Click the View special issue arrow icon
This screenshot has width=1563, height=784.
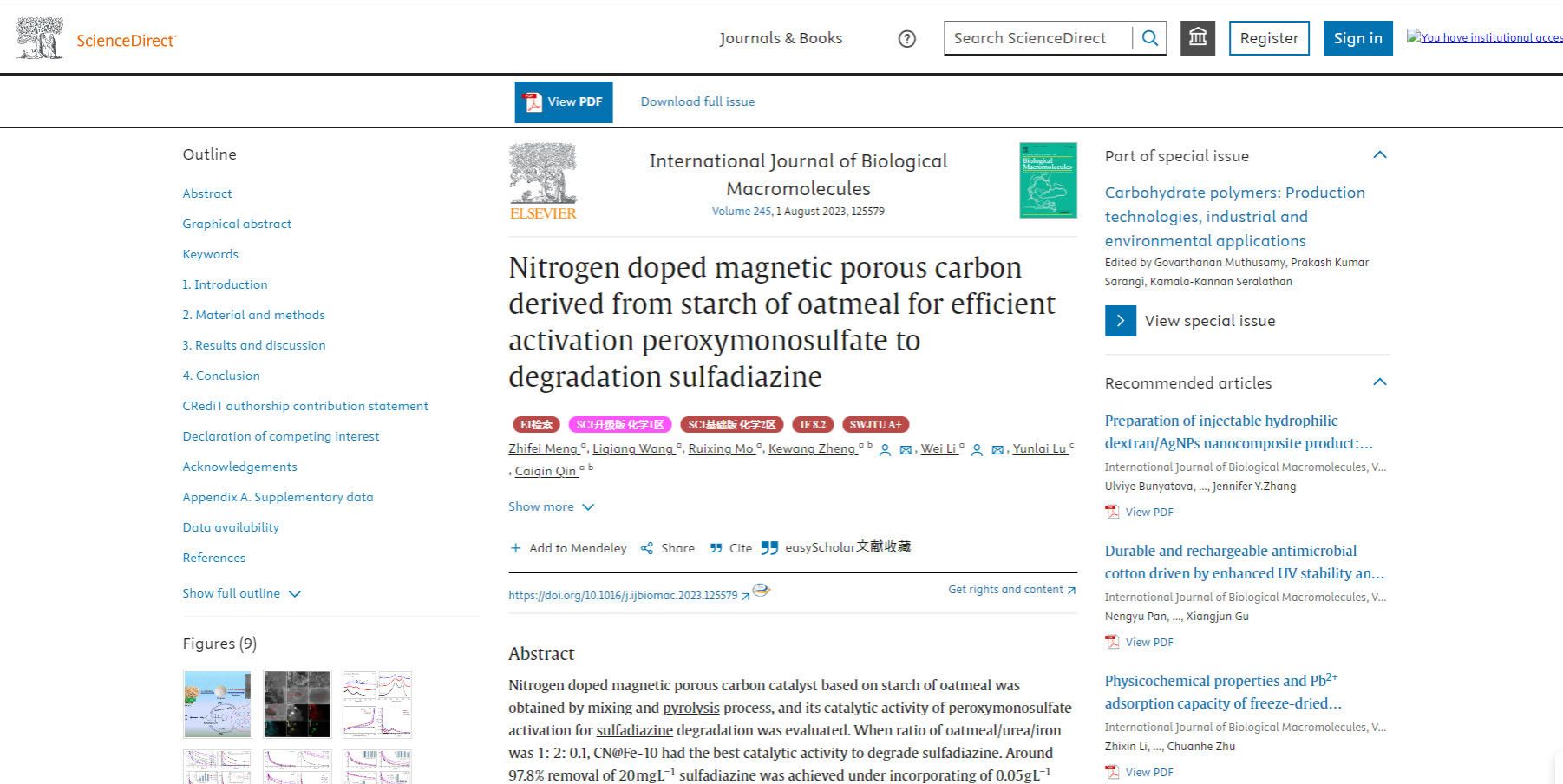pos(1120,321)
